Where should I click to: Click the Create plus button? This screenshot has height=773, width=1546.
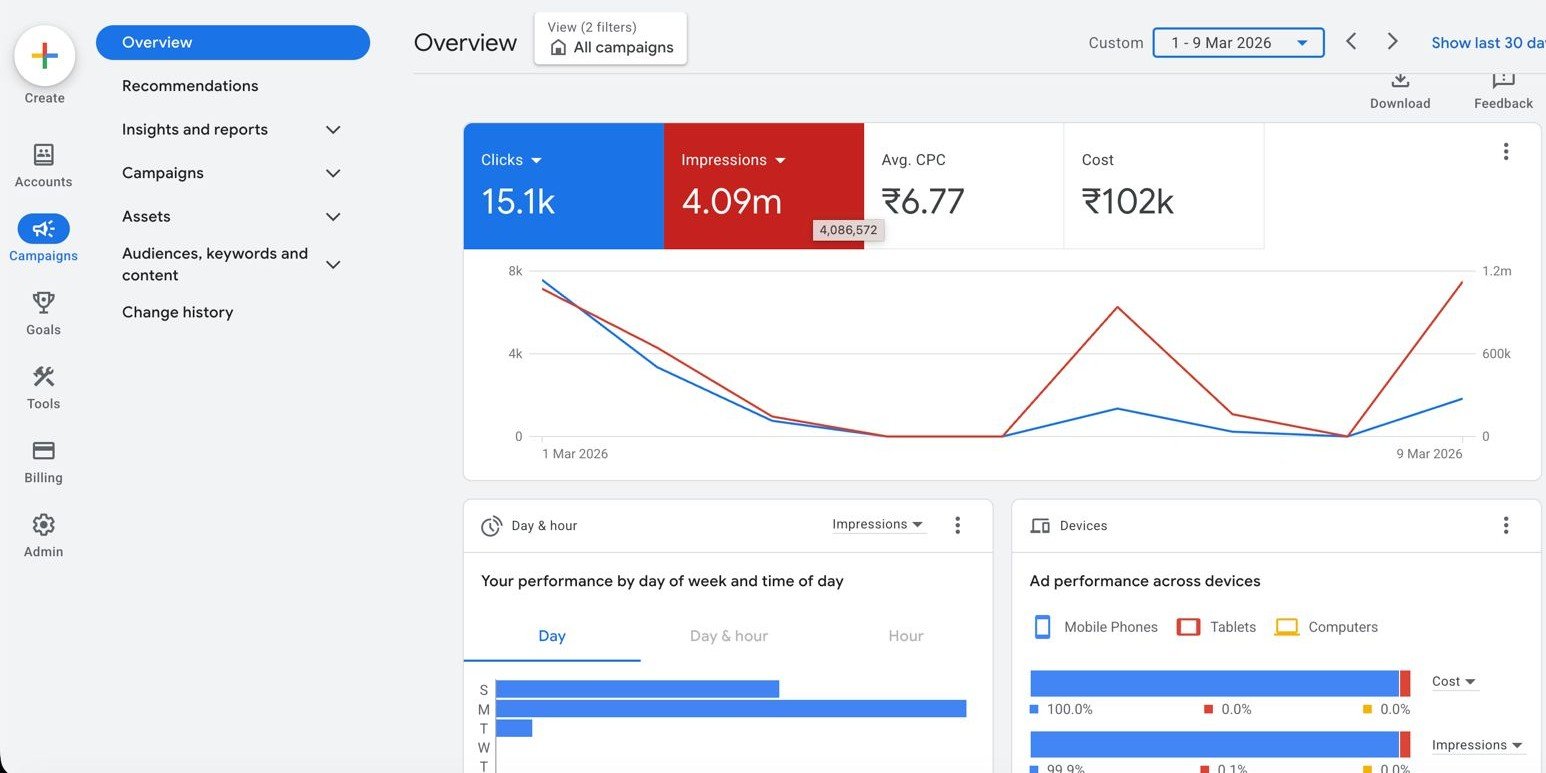(44, 56)
